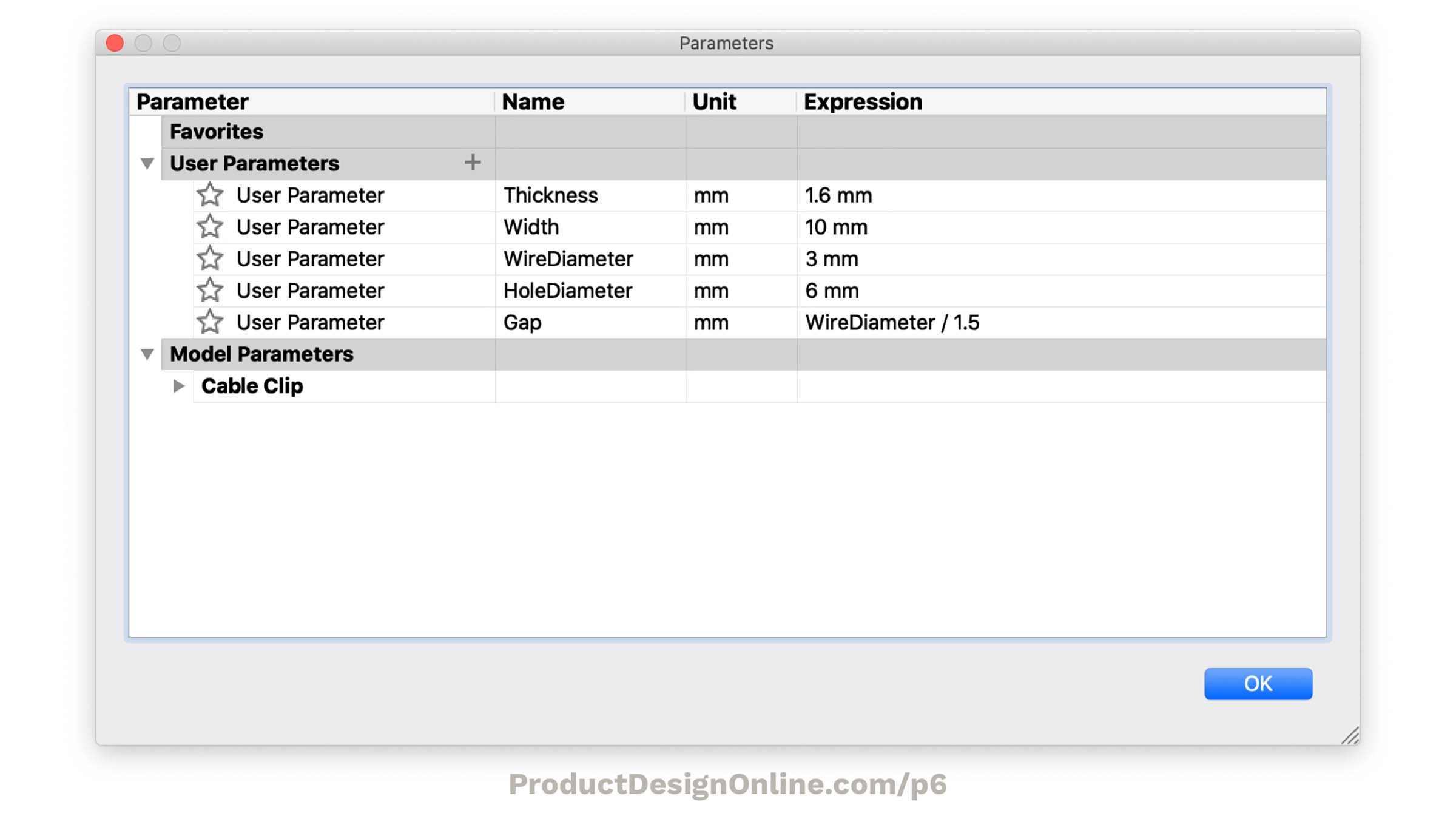
Task: Grab the window resize handle corner
Action: pos(1350,735)
